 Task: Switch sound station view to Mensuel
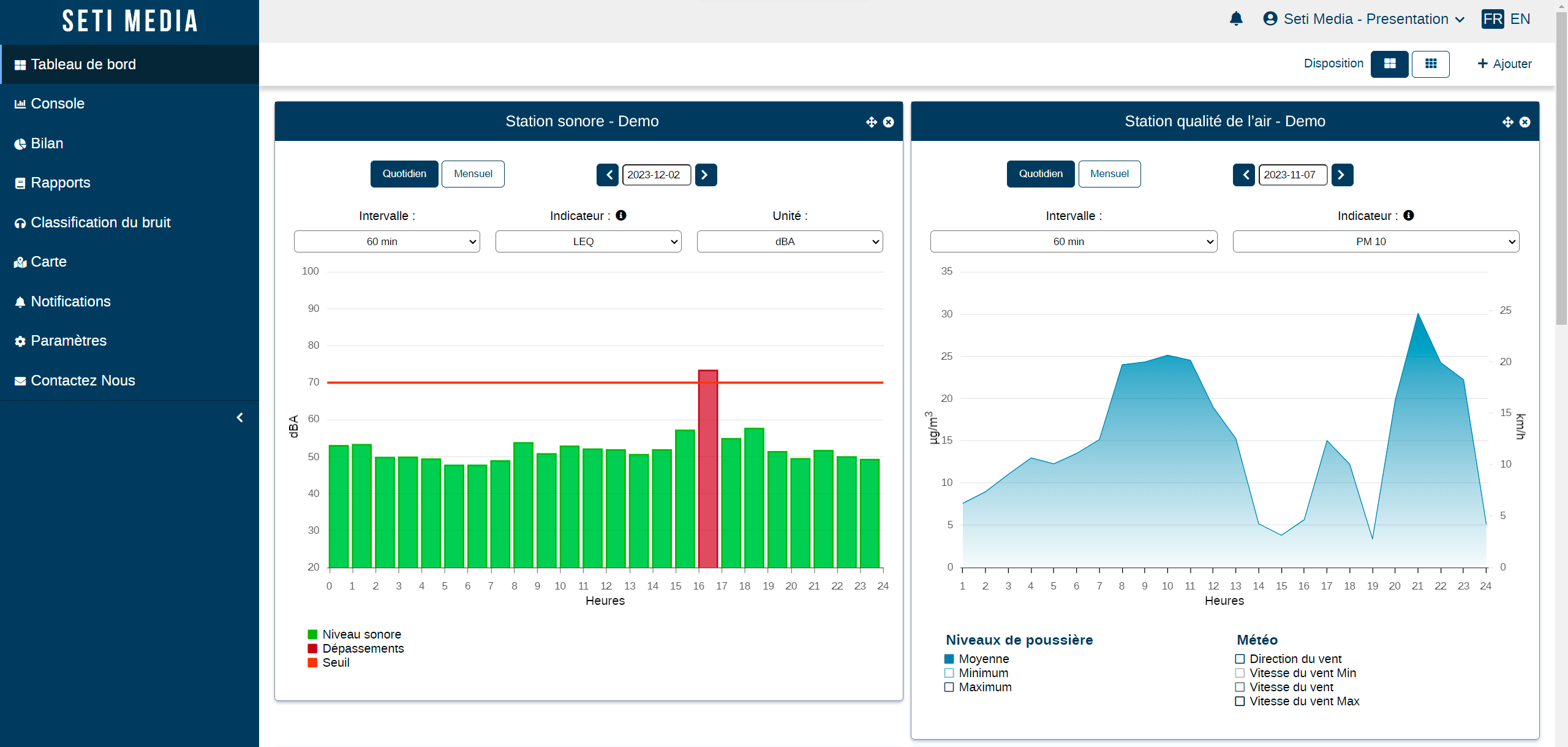pos(473,174)
